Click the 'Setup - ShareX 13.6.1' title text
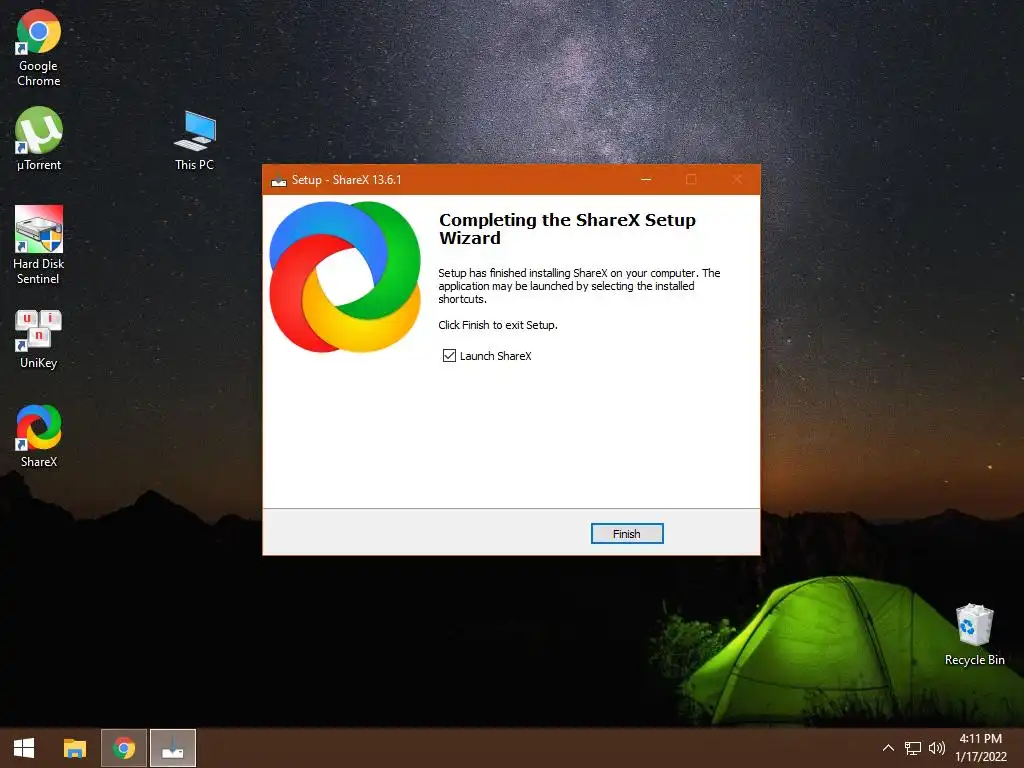Image resolution: width=1024 pixels, height=768 pixels. [x=347, y=180]
